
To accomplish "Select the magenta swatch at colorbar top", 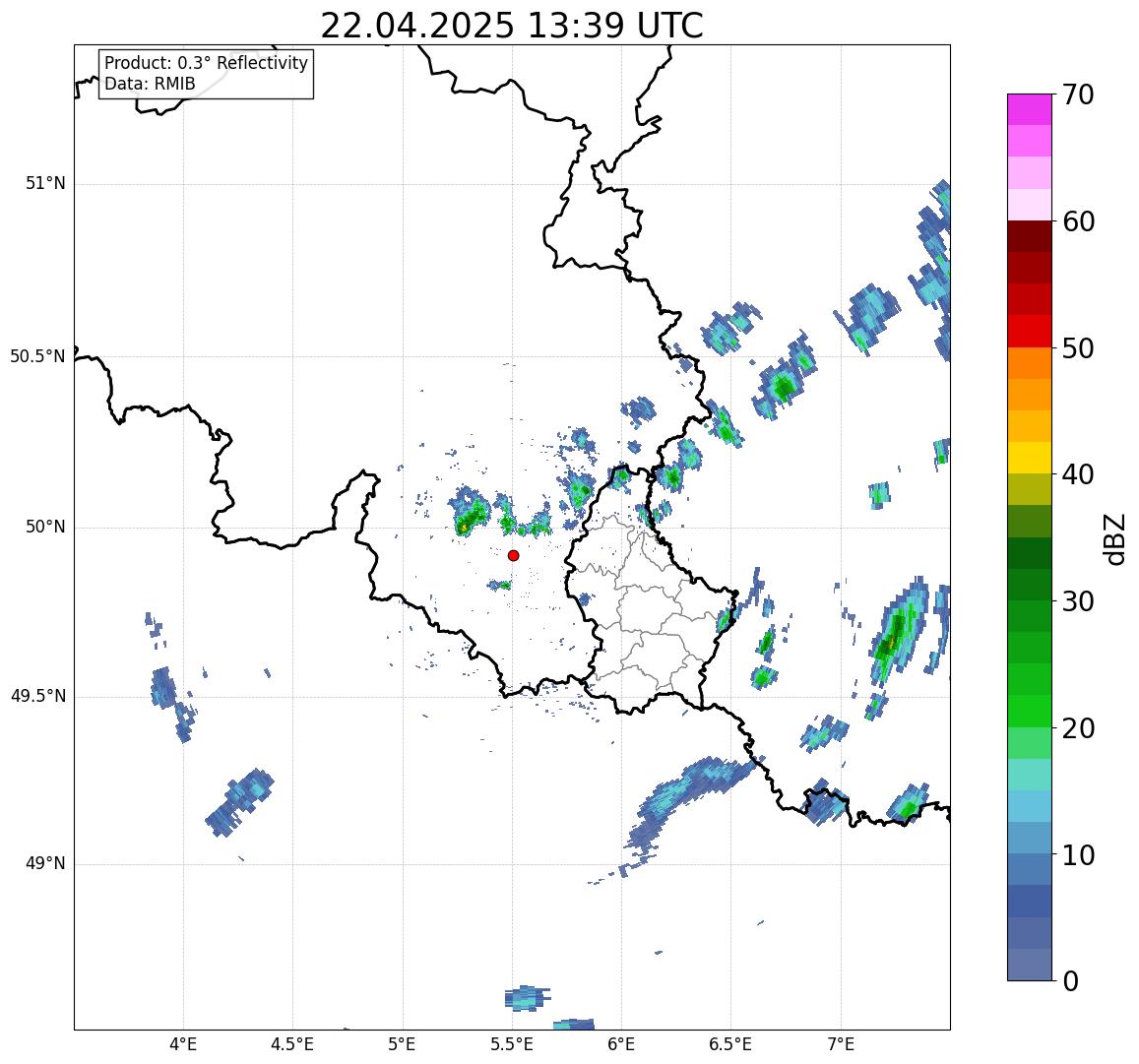I will [1030, 109].
